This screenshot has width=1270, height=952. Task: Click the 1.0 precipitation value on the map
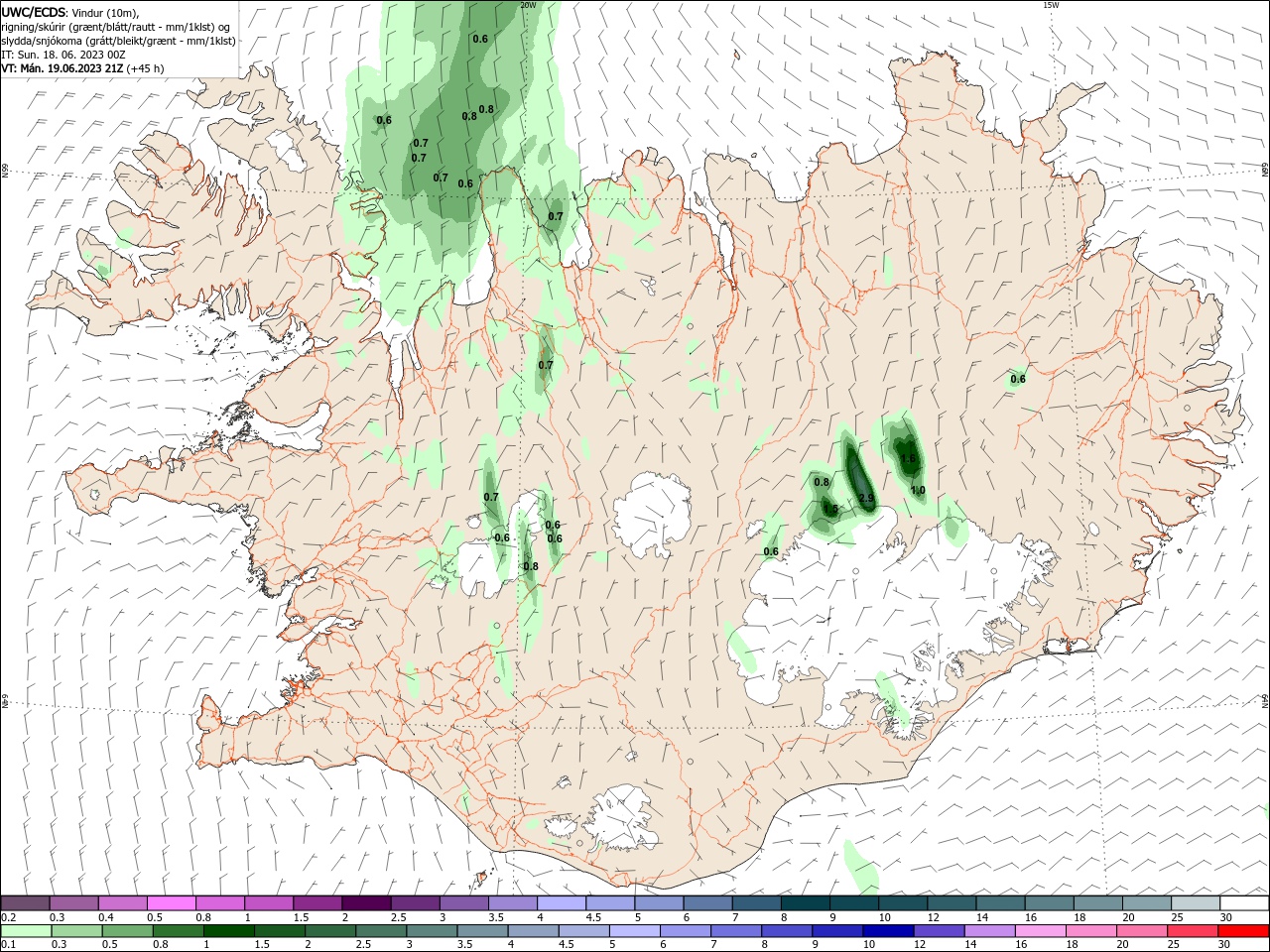pos(918,490)
